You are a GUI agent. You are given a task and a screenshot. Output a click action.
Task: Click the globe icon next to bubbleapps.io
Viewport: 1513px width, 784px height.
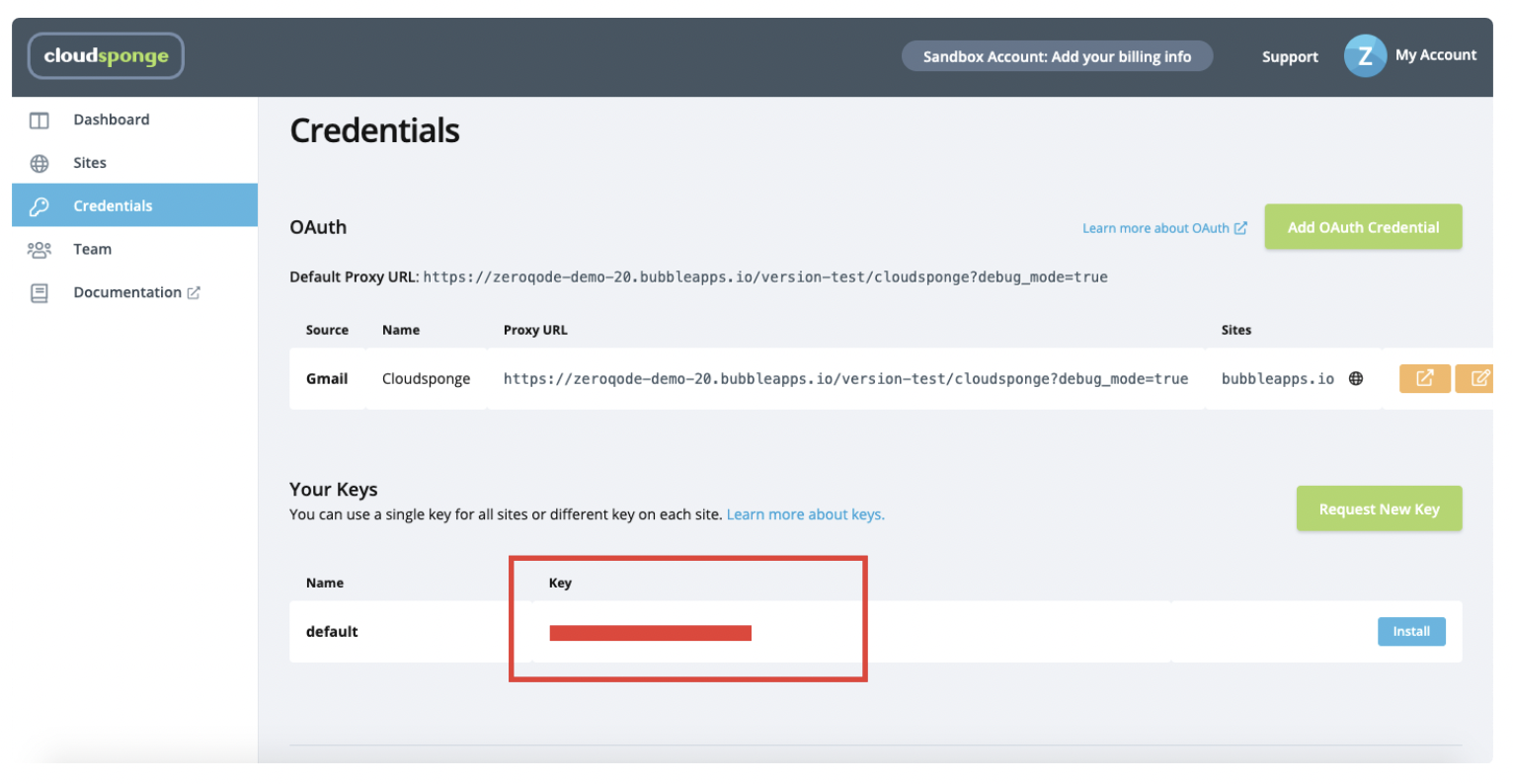pyautogui.click(x=1356, y=379)
